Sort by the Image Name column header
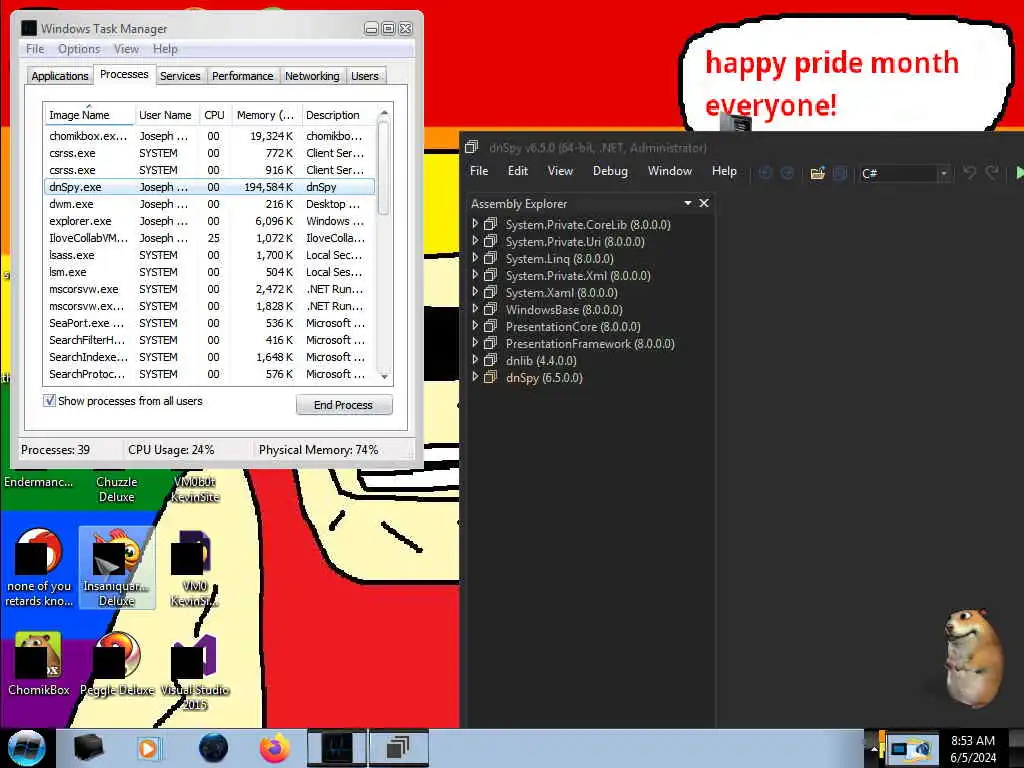Image resolution: width=1024 pixels, height=768 pixels. [x=89, y=115]
